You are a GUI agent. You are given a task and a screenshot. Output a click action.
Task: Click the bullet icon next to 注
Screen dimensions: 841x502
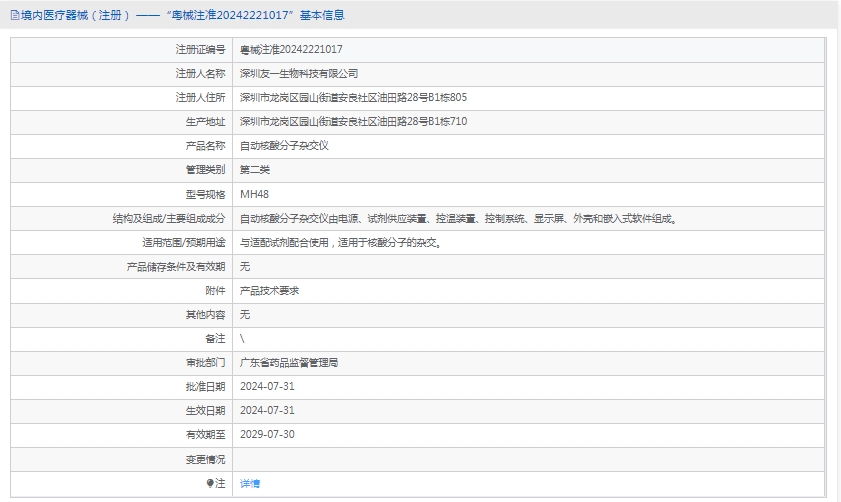pyautogui.click(x=210, y=483)
